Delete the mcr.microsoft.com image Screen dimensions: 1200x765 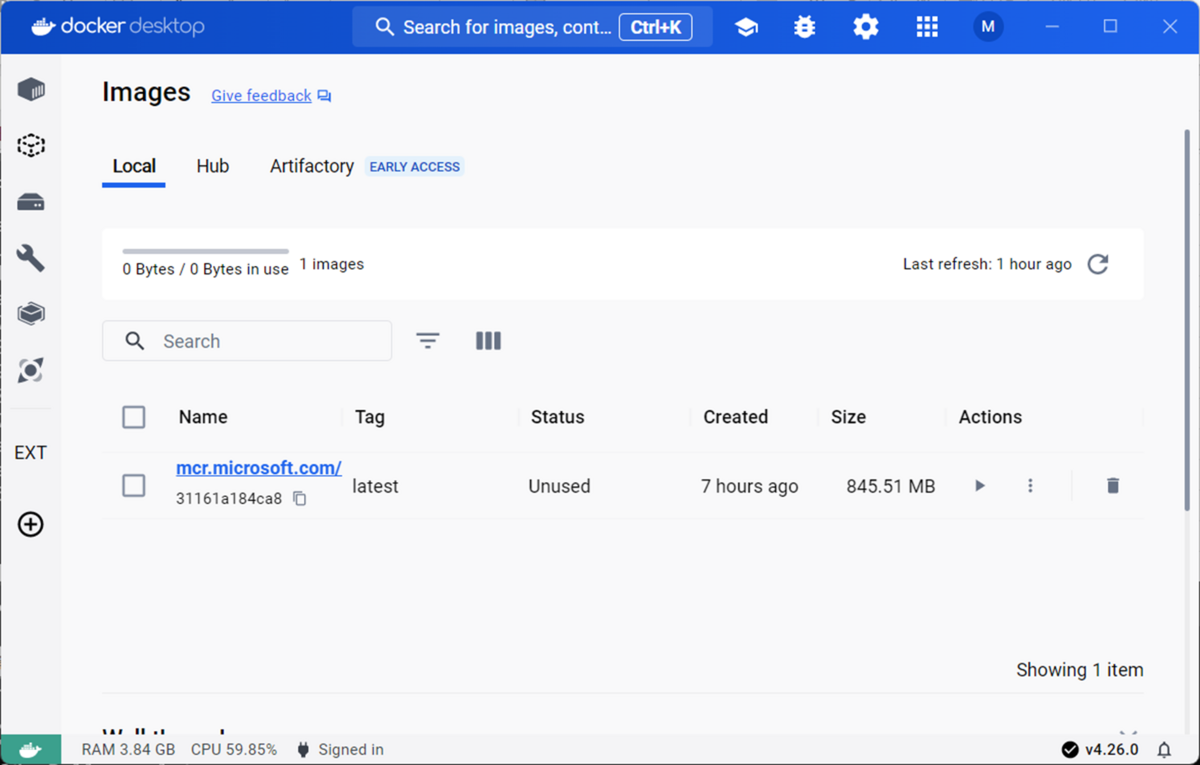pos(1113,486)
